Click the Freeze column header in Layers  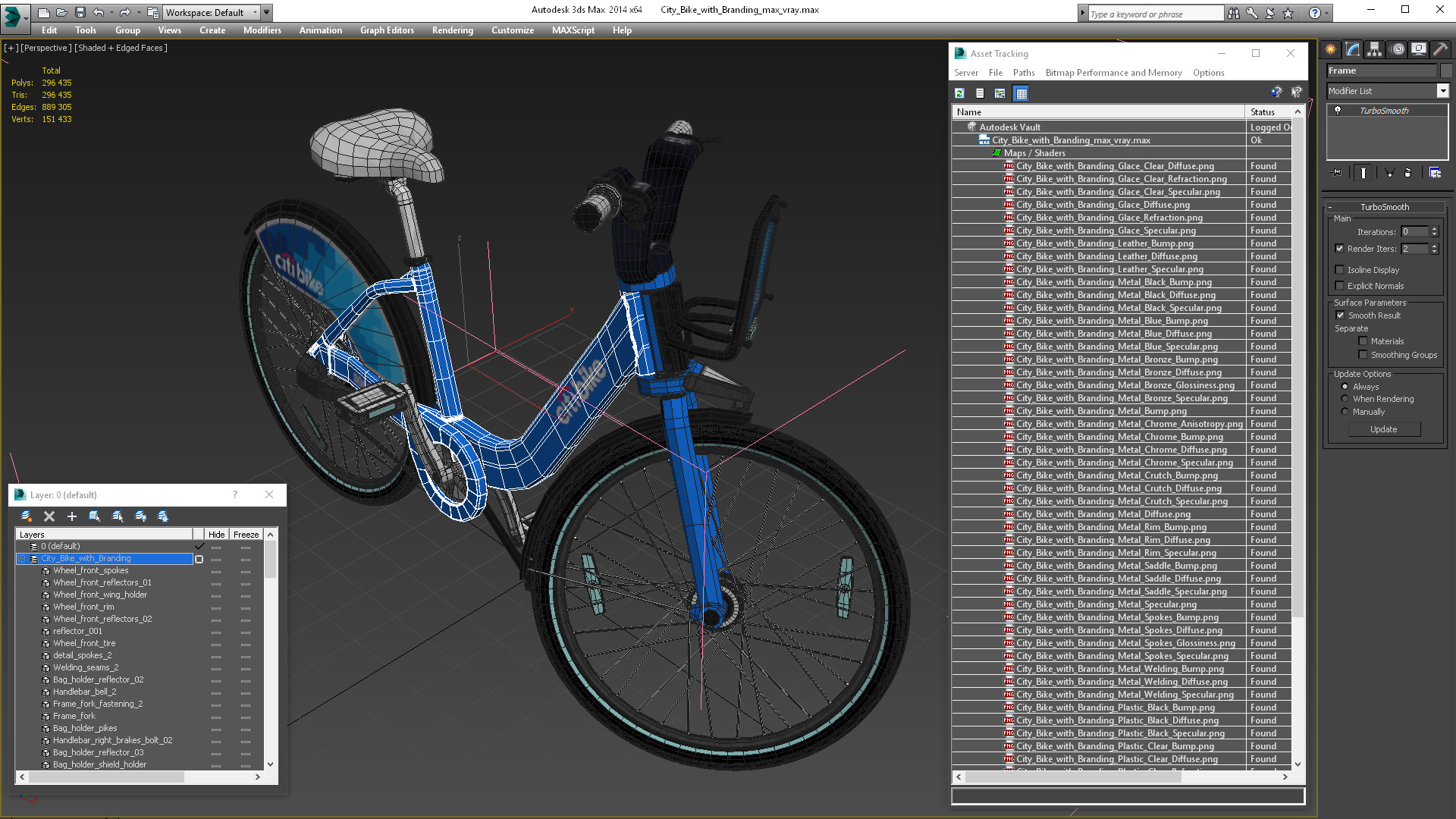click(x=246, y=535)
